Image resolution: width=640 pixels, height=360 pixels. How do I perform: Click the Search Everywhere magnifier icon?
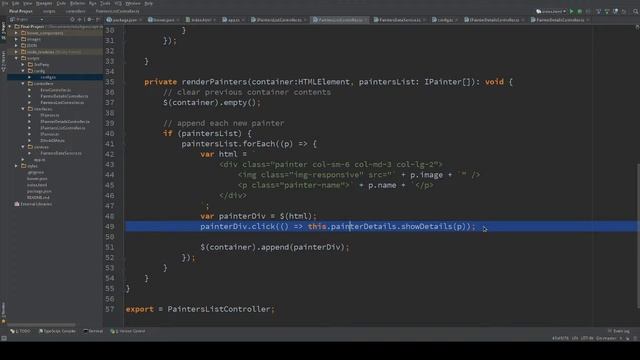point(636,11)
